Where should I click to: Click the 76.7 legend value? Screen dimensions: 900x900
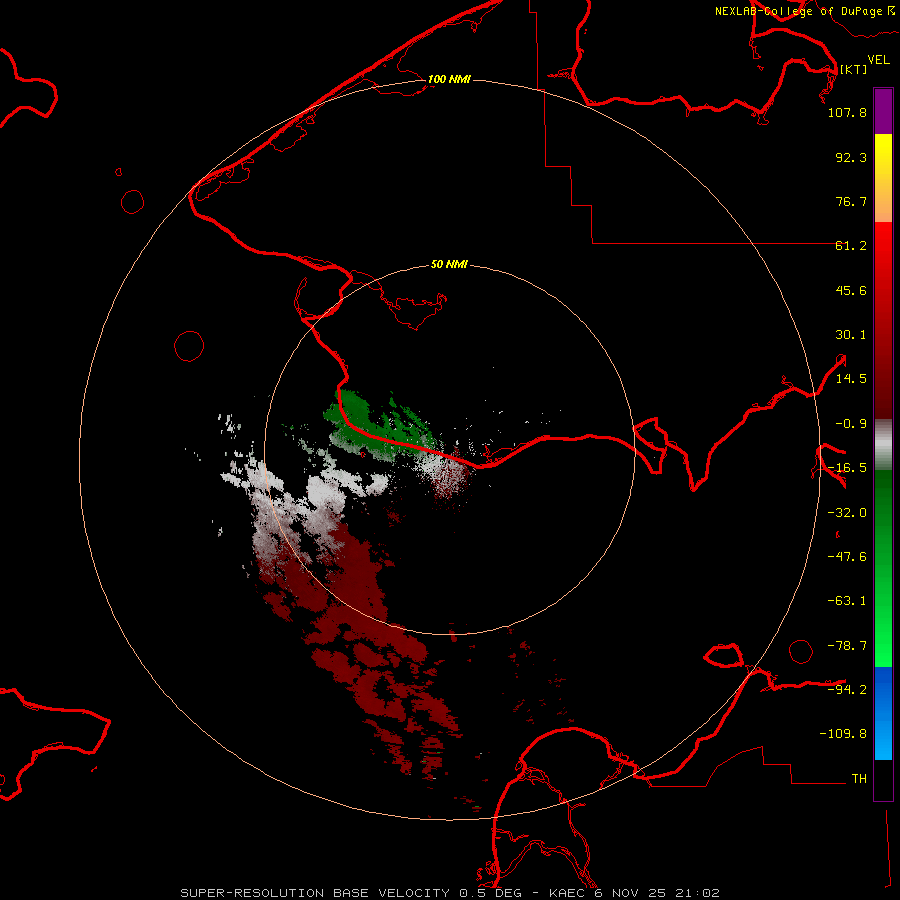coord(851,201)
